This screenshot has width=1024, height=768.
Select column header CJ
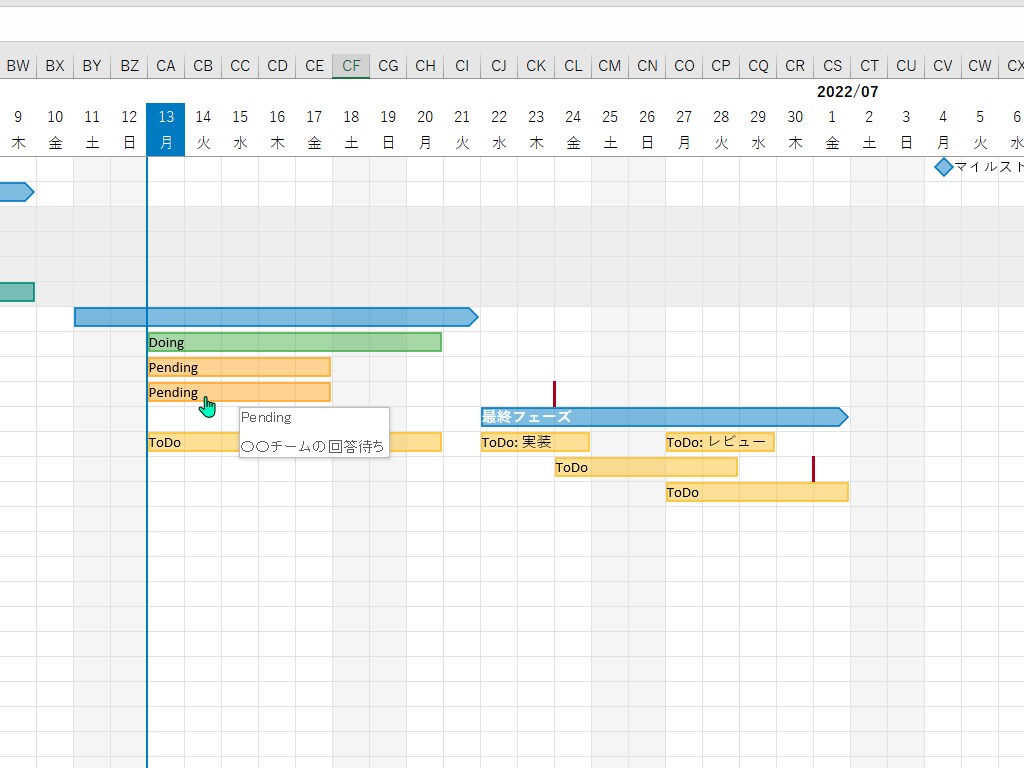[499, 66]
